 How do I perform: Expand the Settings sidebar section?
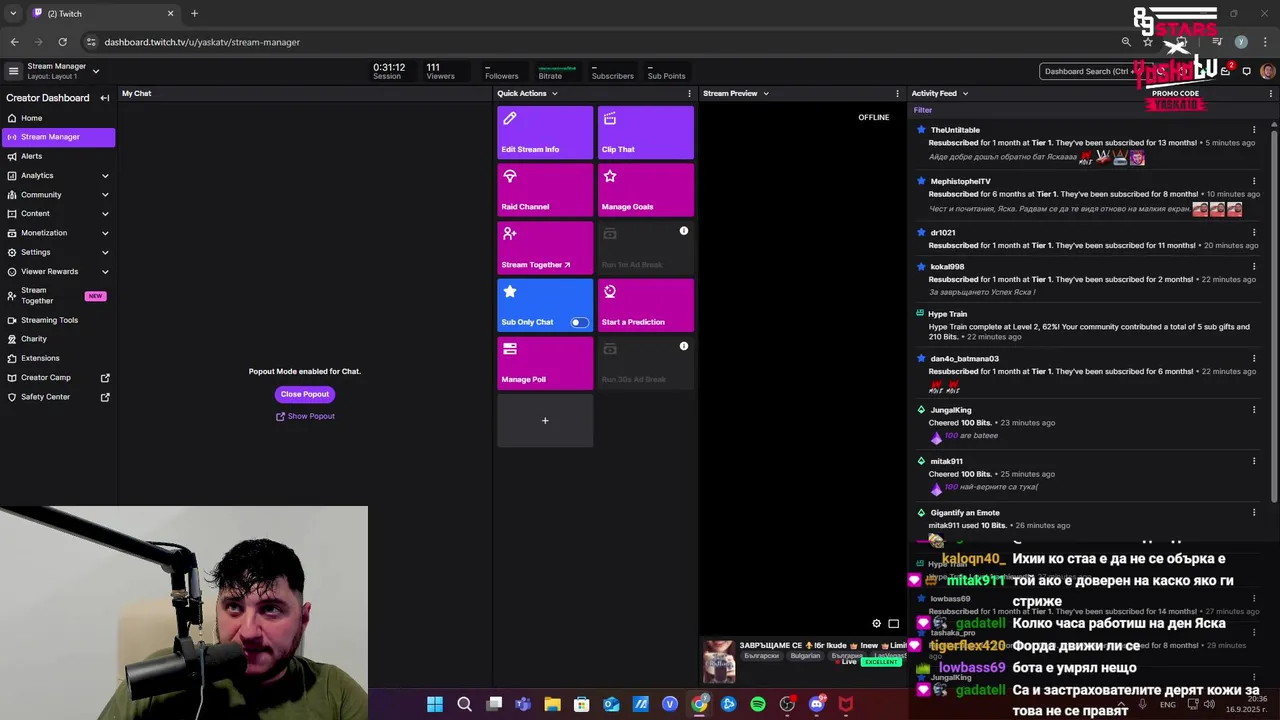(105, 252)
